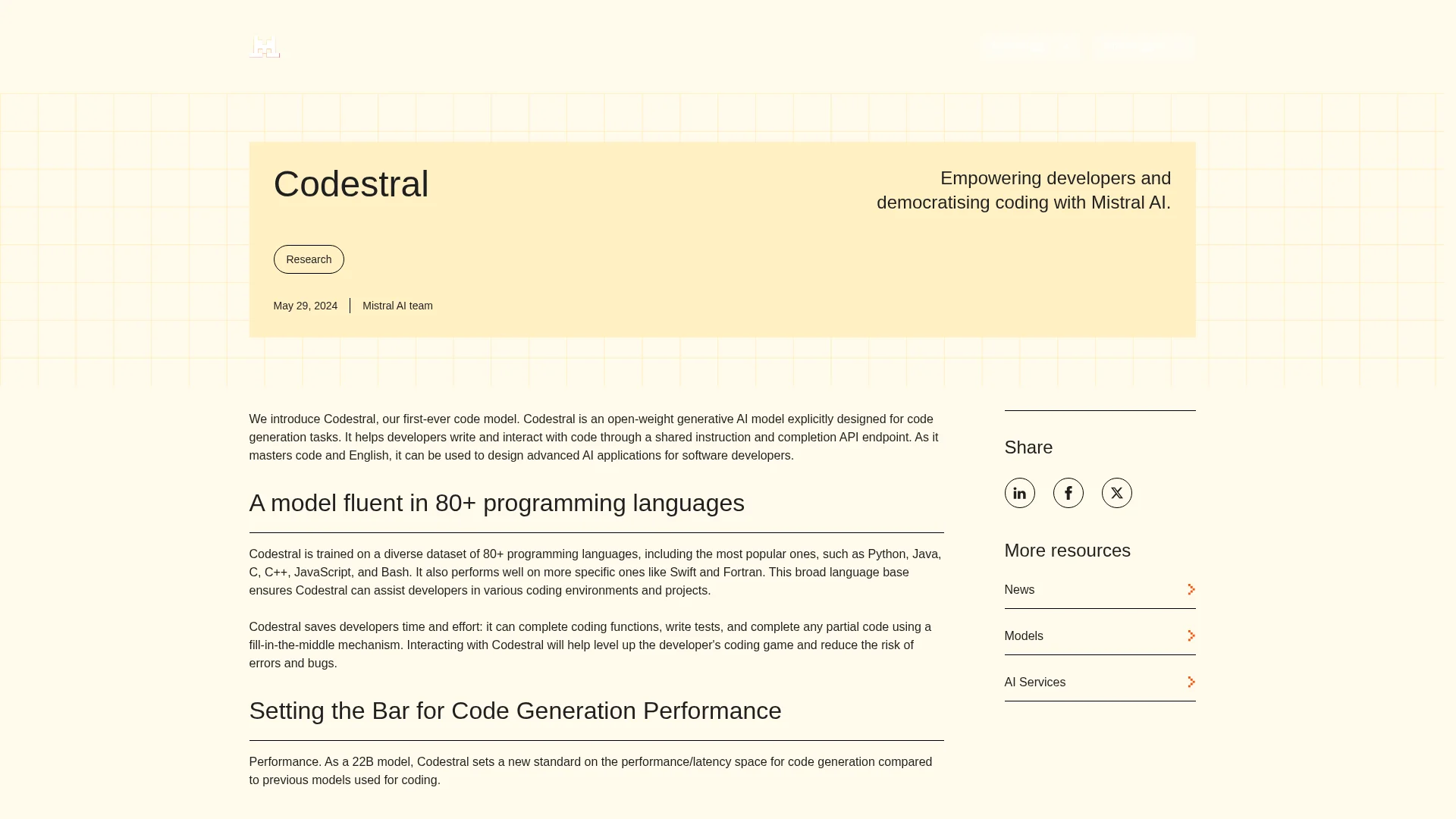The width and height of the screenshot is (1456, 819).
Task: Click the Mistral AI logo
Action: point(265,47)
